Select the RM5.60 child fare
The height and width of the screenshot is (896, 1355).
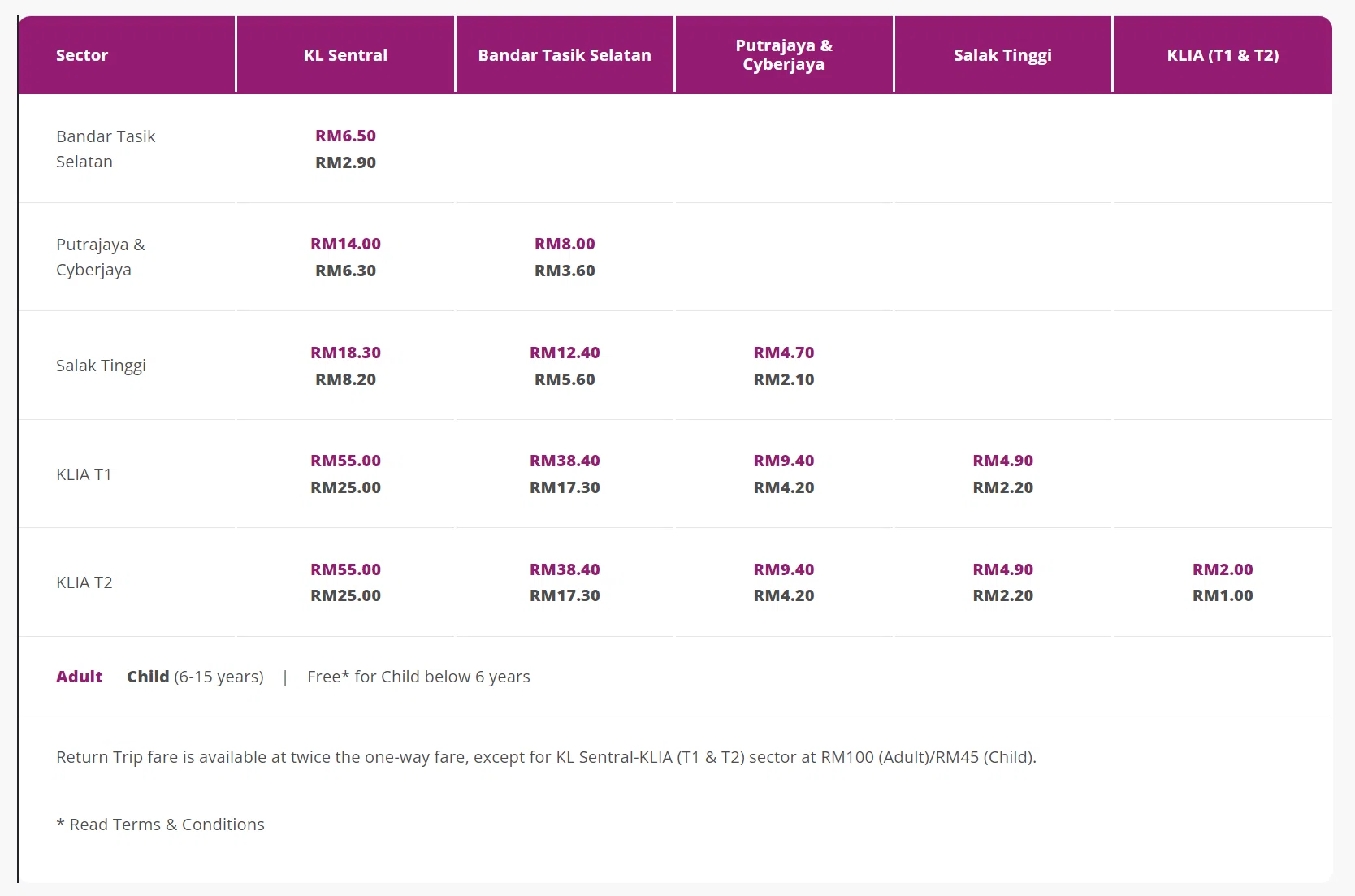click(565, 379)
